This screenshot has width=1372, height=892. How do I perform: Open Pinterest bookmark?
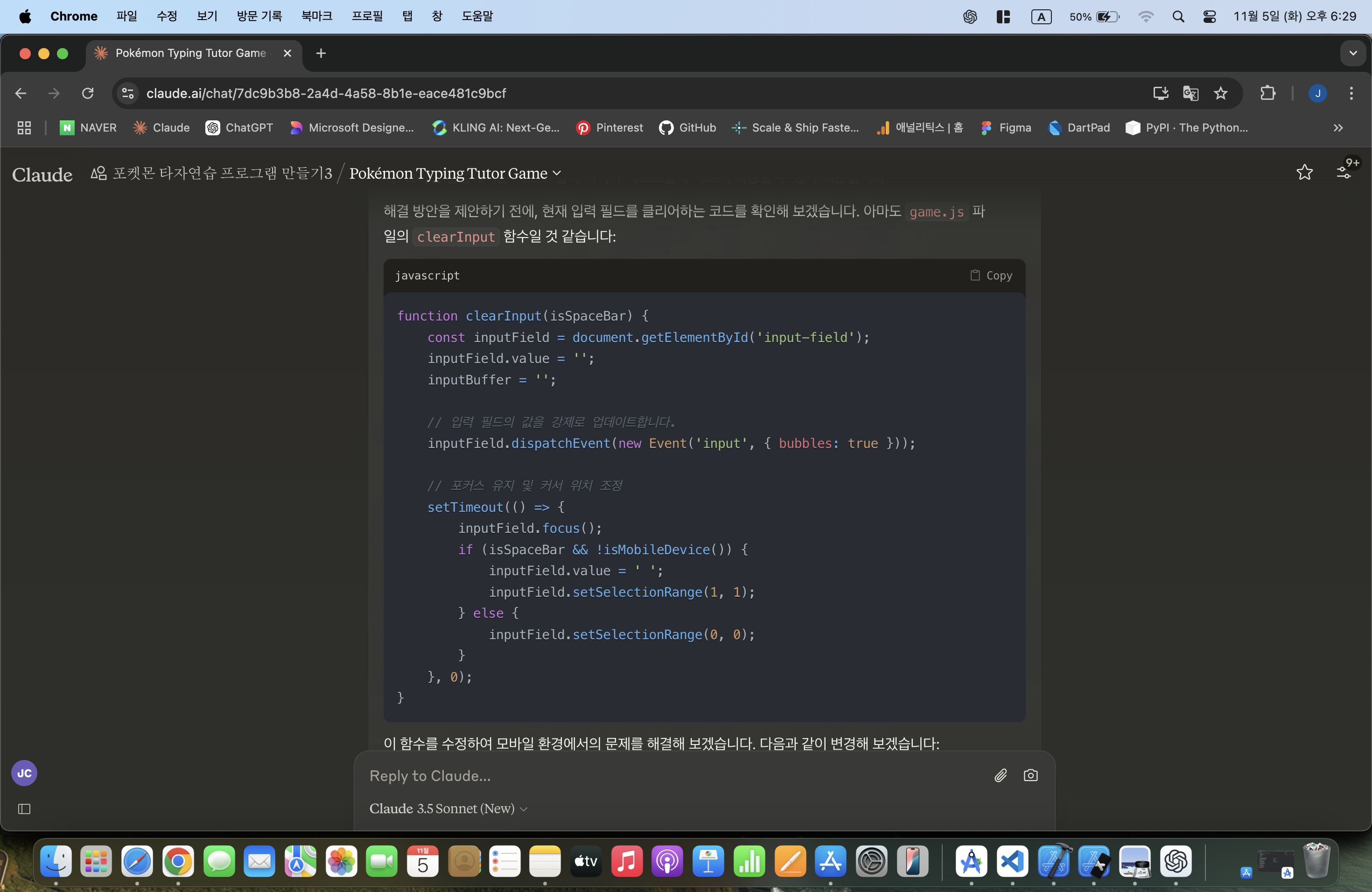tap(609, 128)
